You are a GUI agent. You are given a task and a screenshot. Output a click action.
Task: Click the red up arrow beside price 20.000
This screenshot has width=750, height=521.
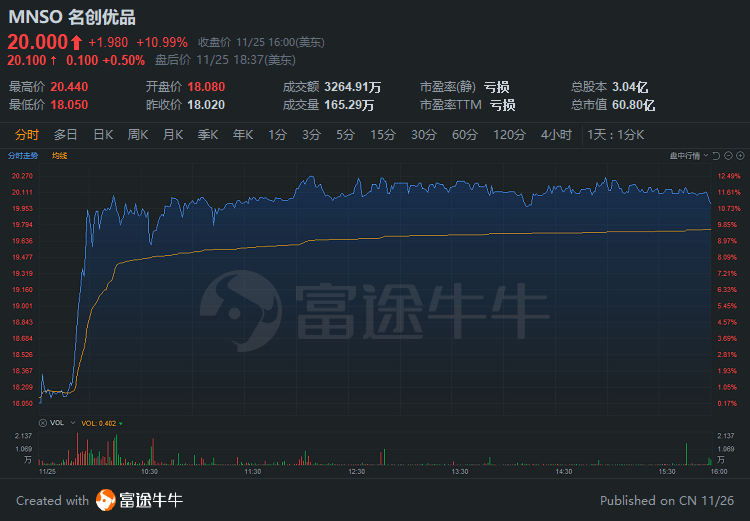(77, 43)
